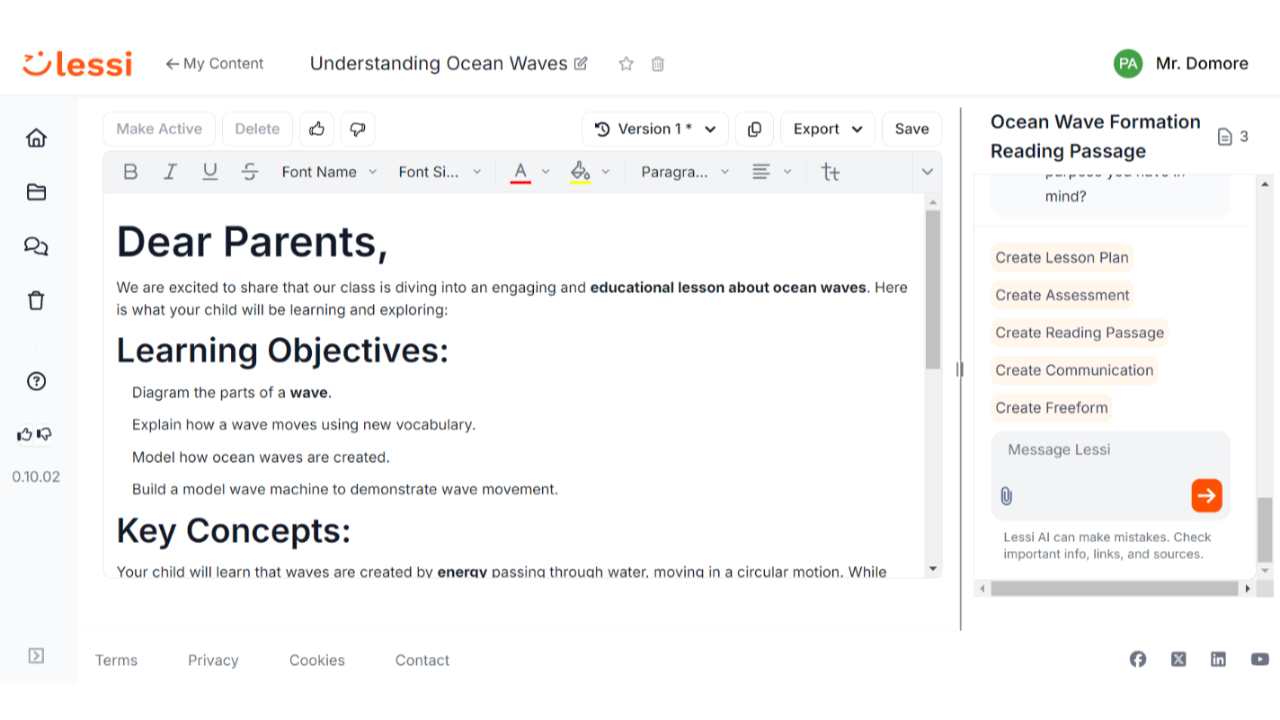Image resolution: width=1280 pixels, height=720 pixels.
Task: Open the folder icon in left sidebar
Action: pyautogui.click(x=36, y=192)
